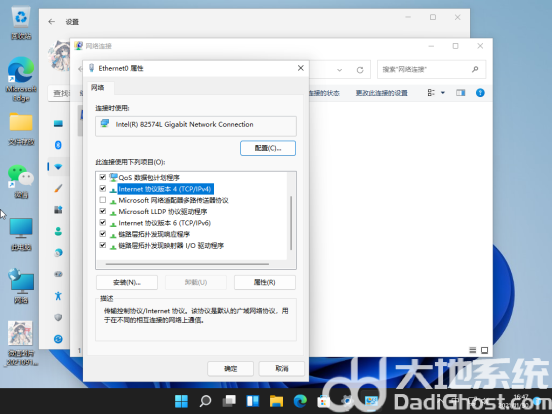Select Internet 协议版本 6 (TCP/IPv6) list row
Viewport: 552px width, 414px height.
(x=164, y=223)
